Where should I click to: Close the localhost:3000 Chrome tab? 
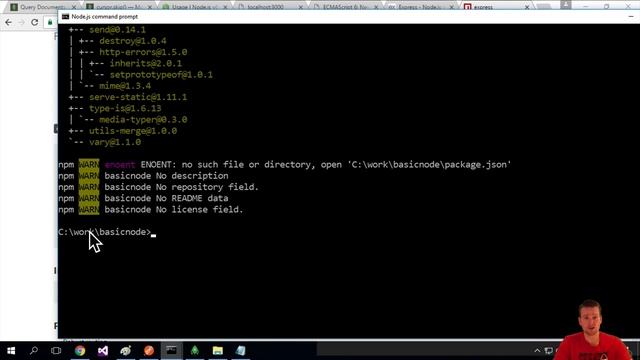pos(300,7)
